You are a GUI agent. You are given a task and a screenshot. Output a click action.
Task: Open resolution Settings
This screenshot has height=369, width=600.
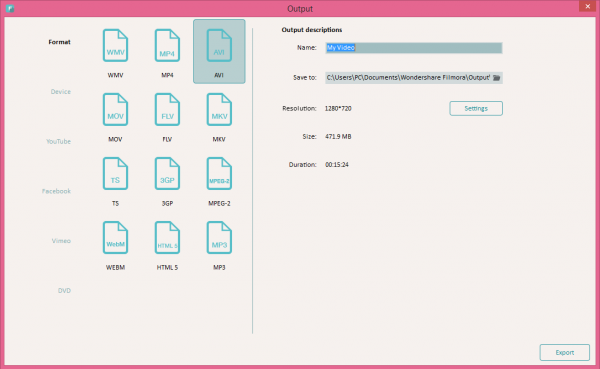(476, 108)
